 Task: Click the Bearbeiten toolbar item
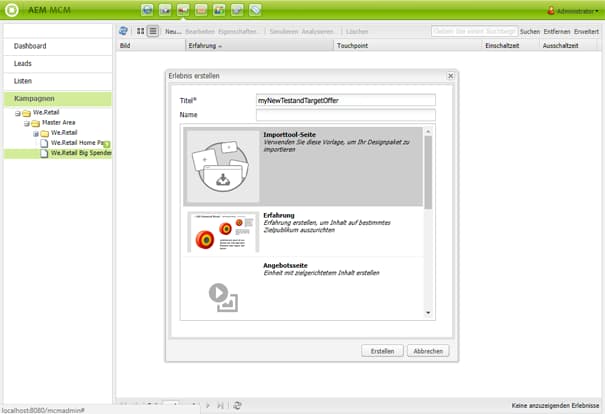pyautogui.click(x=200, y=31)
